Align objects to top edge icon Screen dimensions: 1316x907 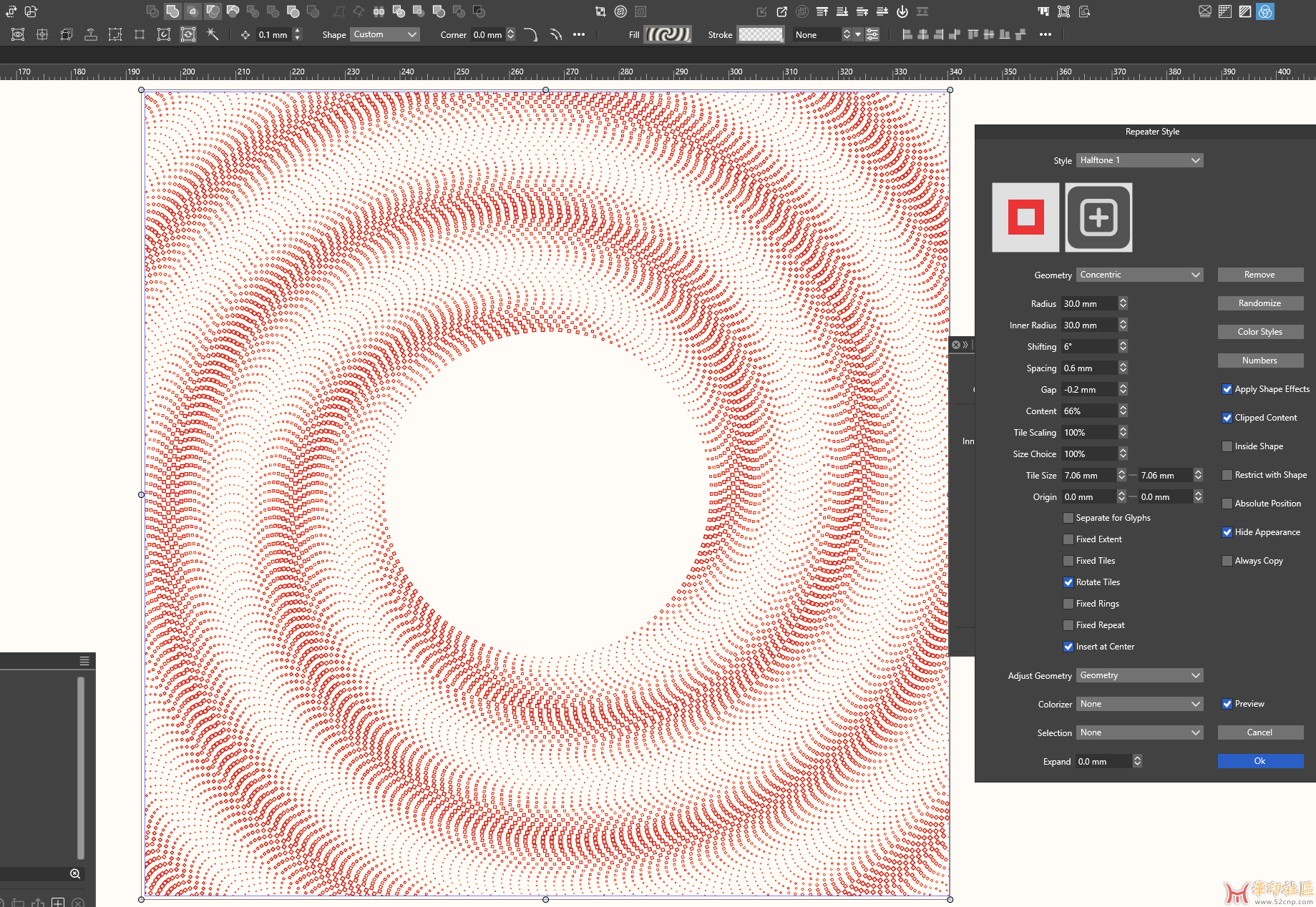pyautogui.click(x=973, y=34)
